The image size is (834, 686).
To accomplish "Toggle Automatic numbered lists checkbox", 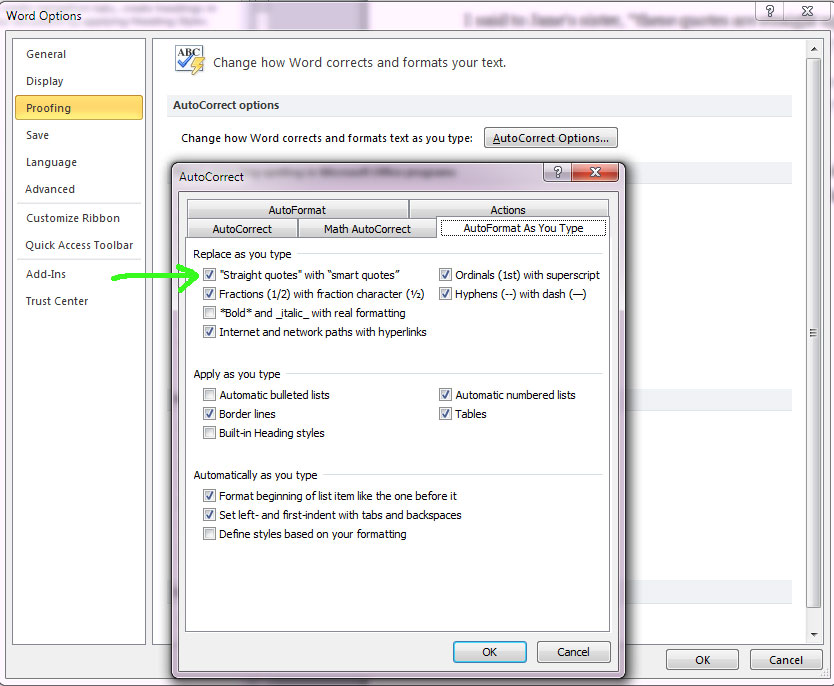I will pos(445,395).
